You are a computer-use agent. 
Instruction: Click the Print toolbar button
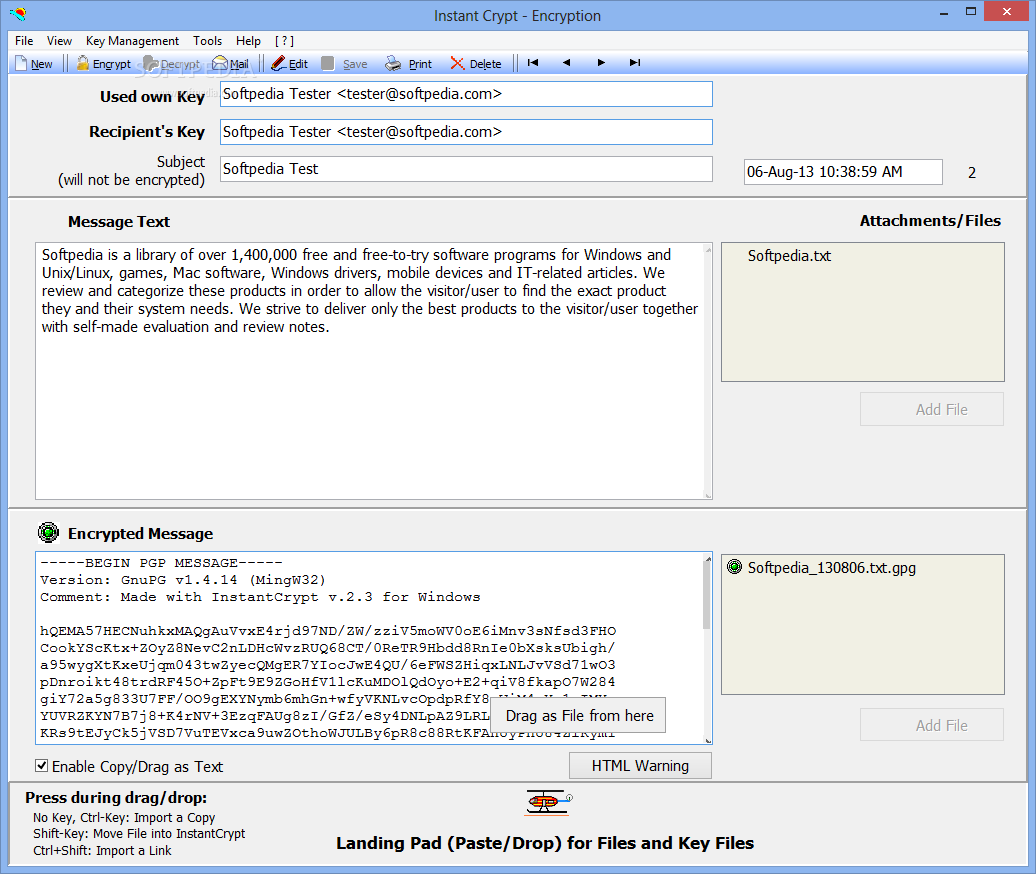[x=408, y=63]
